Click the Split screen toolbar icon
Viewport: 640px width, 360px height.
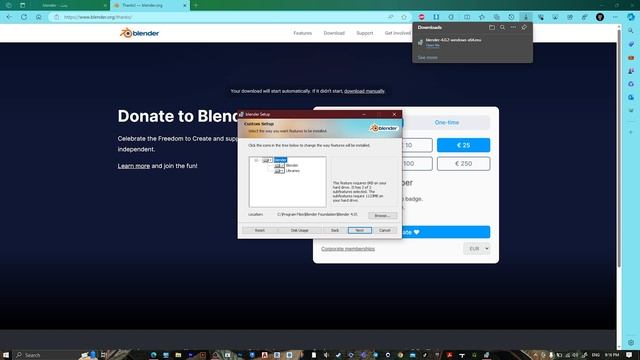tap(467, 17)
